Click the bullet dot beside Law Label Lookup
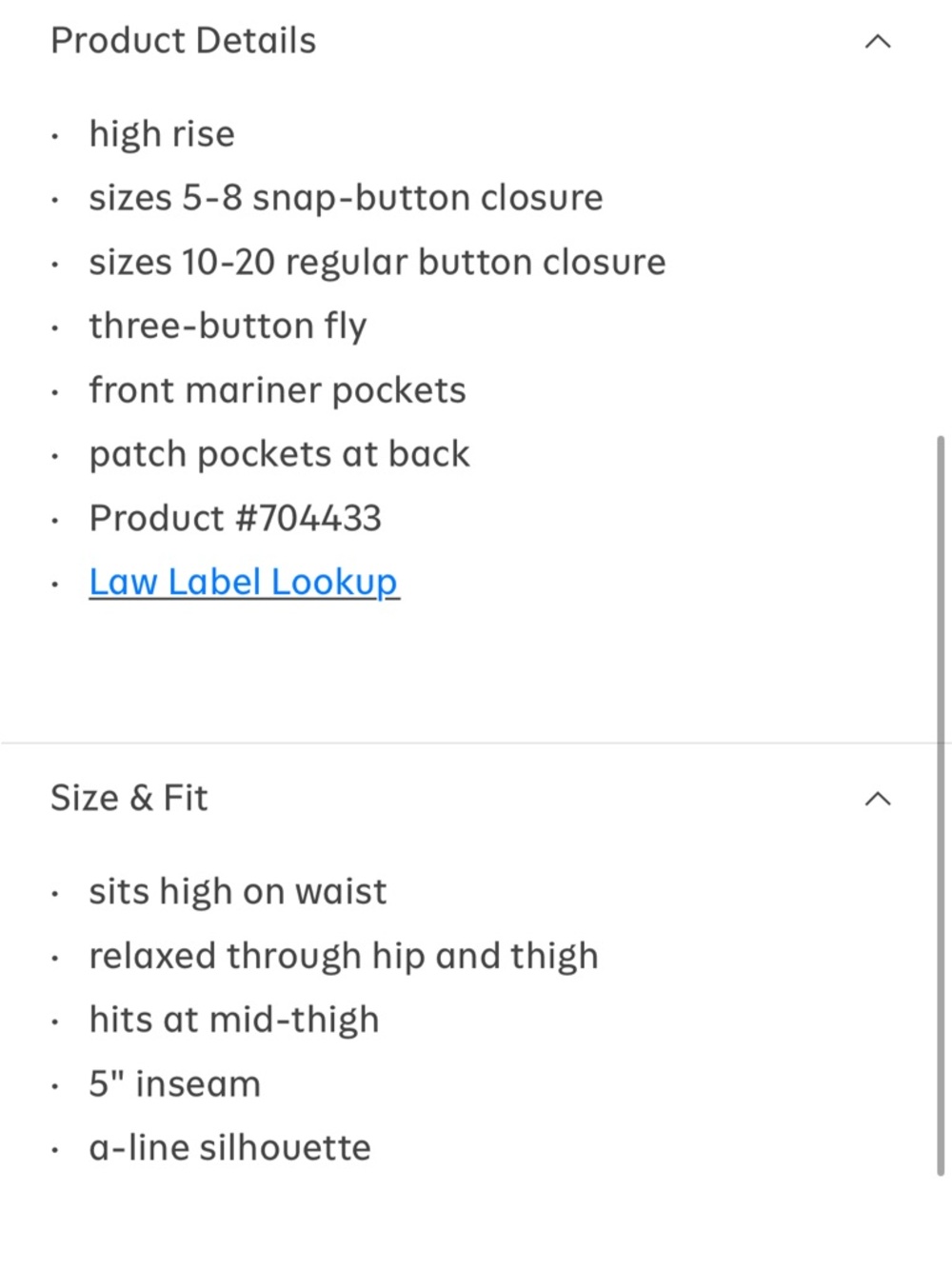This screenshot has width=952, height=1269. pos(56,585)
